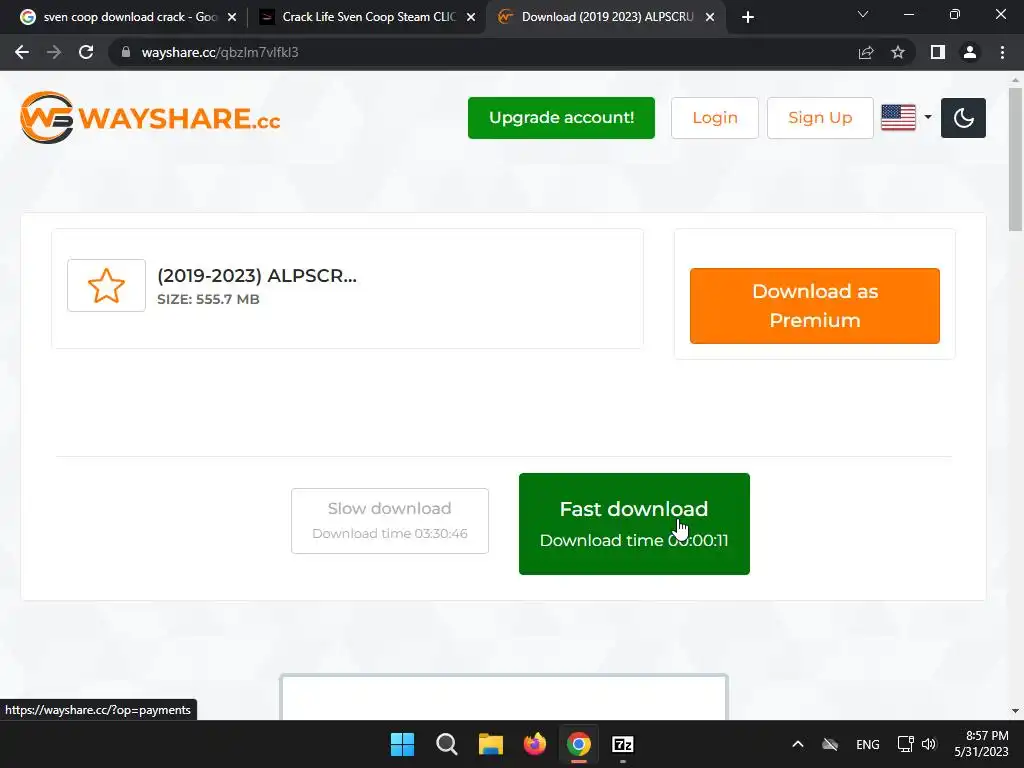Close the sven coop download crack tab
Image resolution: width=1024 pixels, height=768 pixels.
pyautogui.click(x=232, y=17)
